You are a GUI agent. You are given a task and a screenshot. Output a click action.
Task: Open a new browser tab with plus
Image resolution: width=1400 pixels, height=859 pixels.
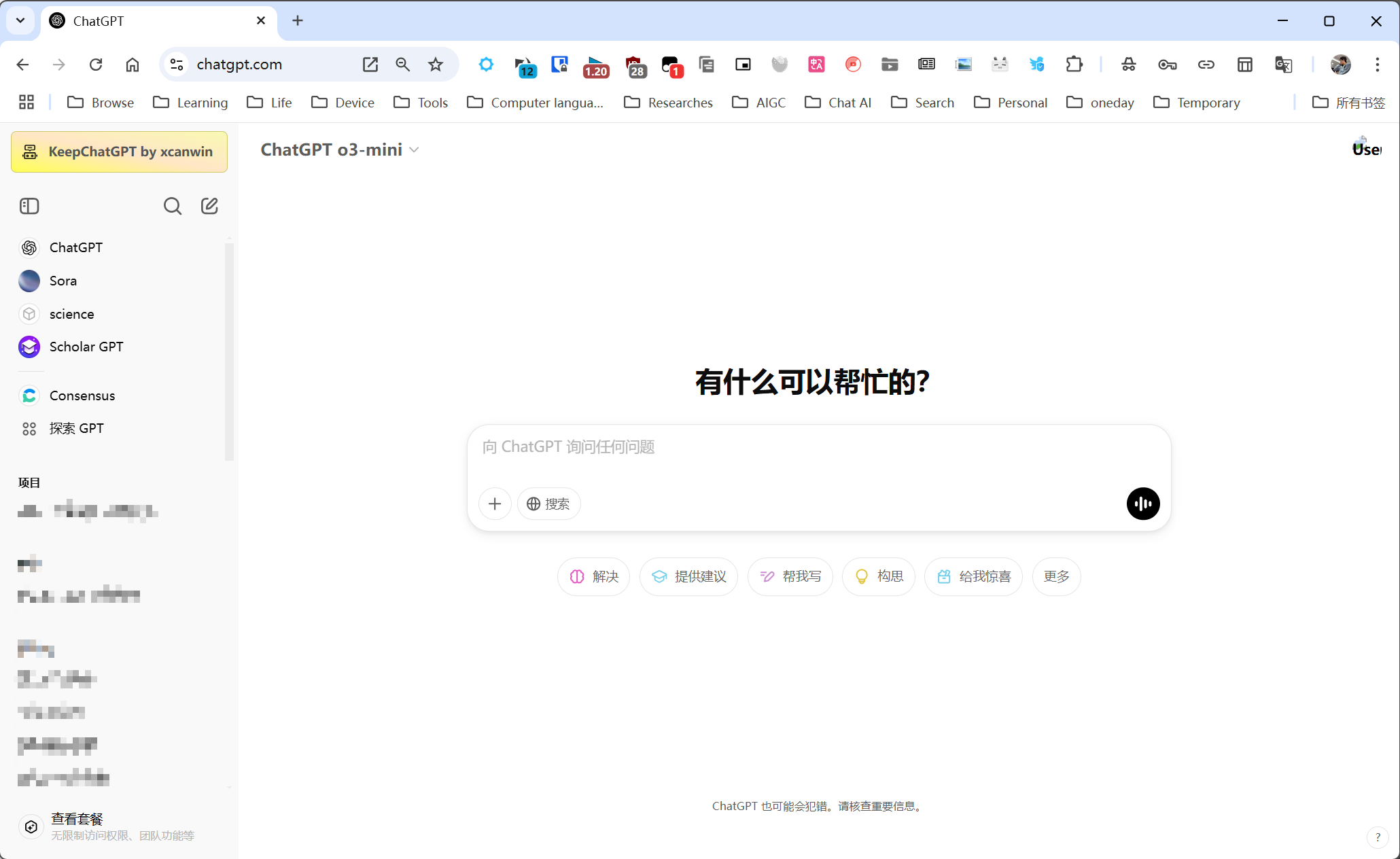[x=298, y=20]
